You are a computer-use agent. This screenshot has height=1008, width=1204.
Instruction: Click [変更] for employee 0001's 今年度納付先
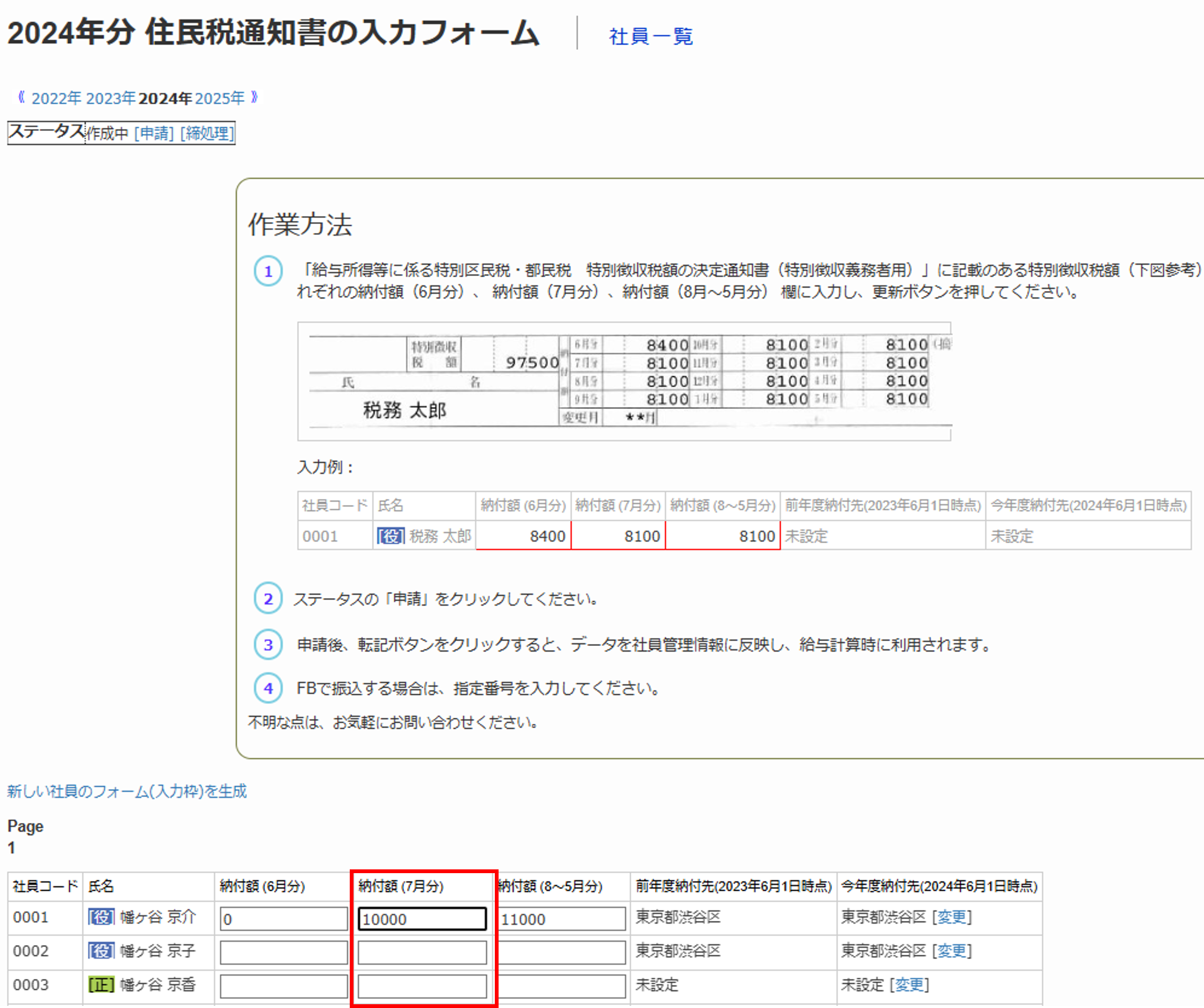pos(951,917)
